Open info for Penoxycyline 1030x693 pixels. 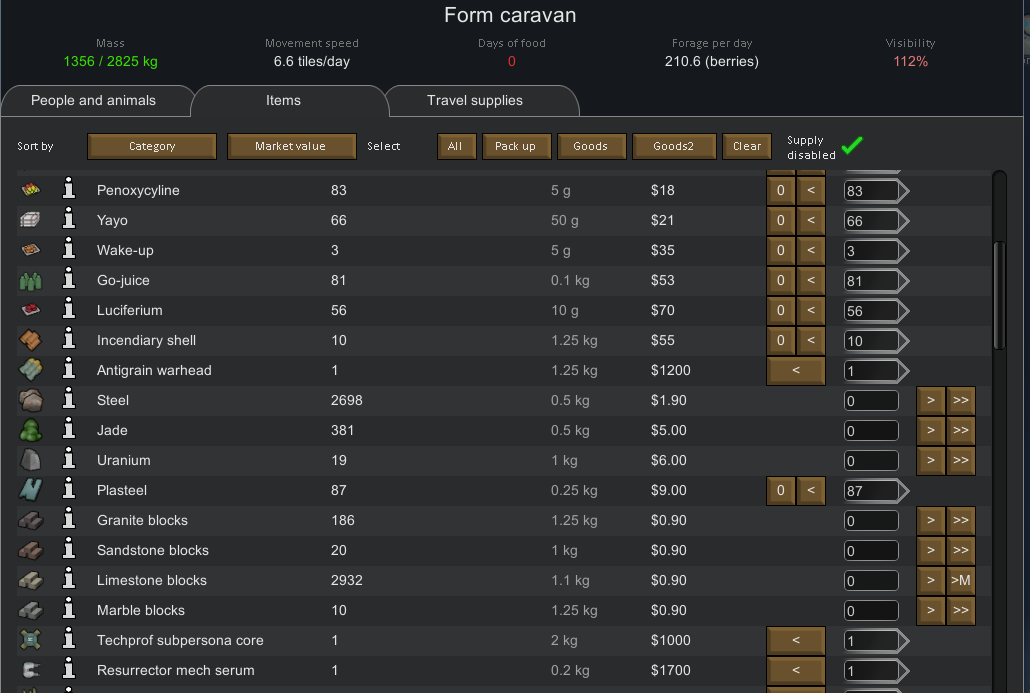[69, 190]
